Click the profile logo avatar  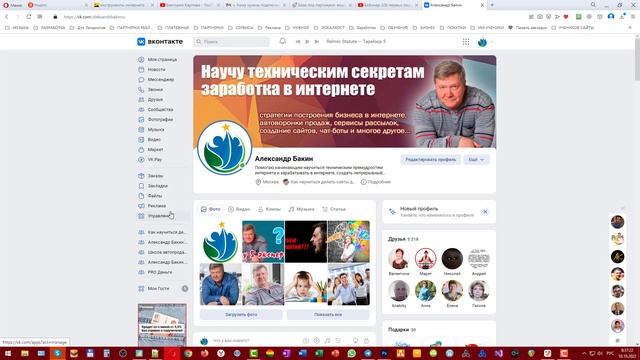(x=224, y=148)
